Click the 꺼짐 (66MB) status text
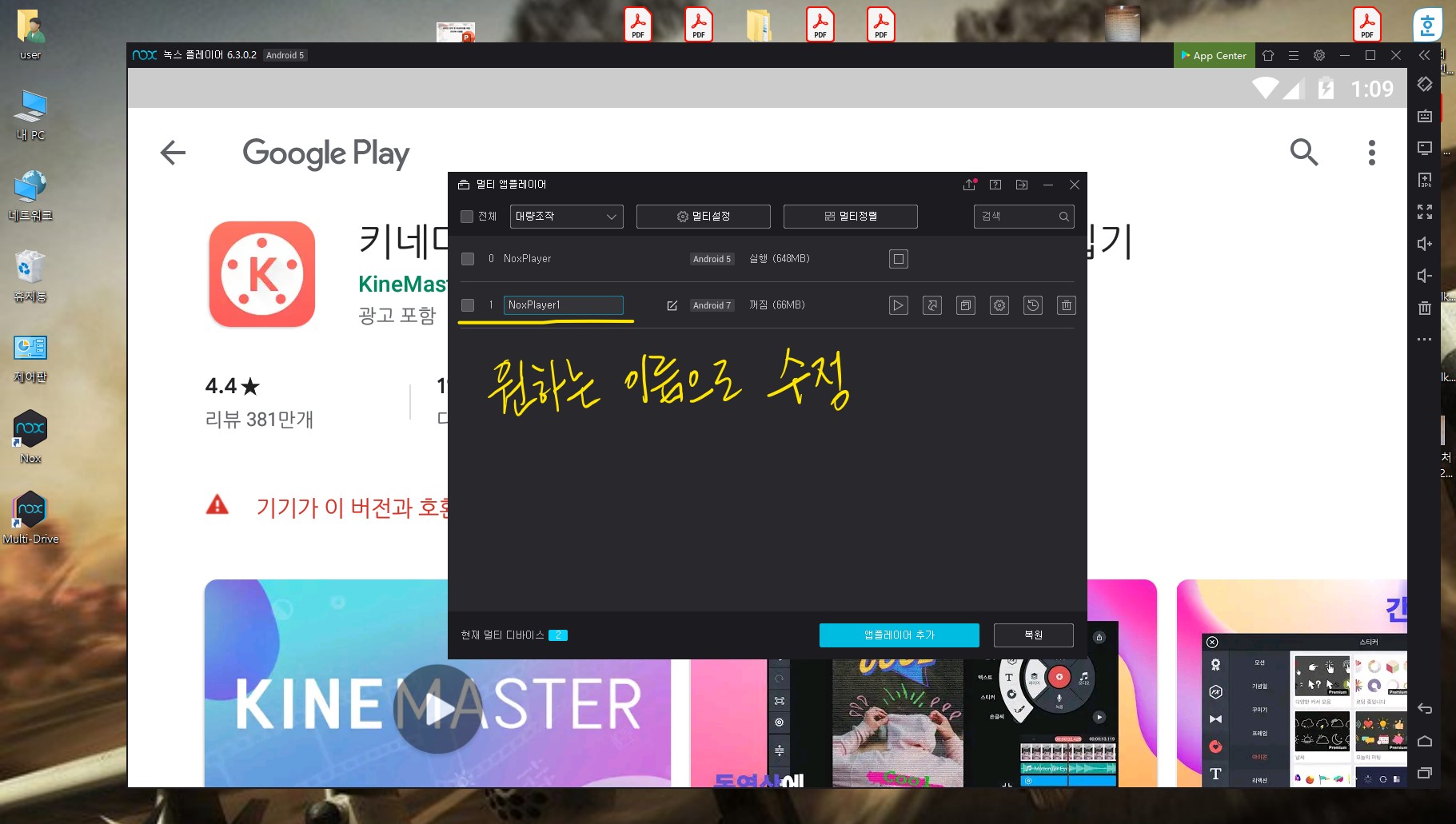 pyautogui.click(x=777, y=305)
